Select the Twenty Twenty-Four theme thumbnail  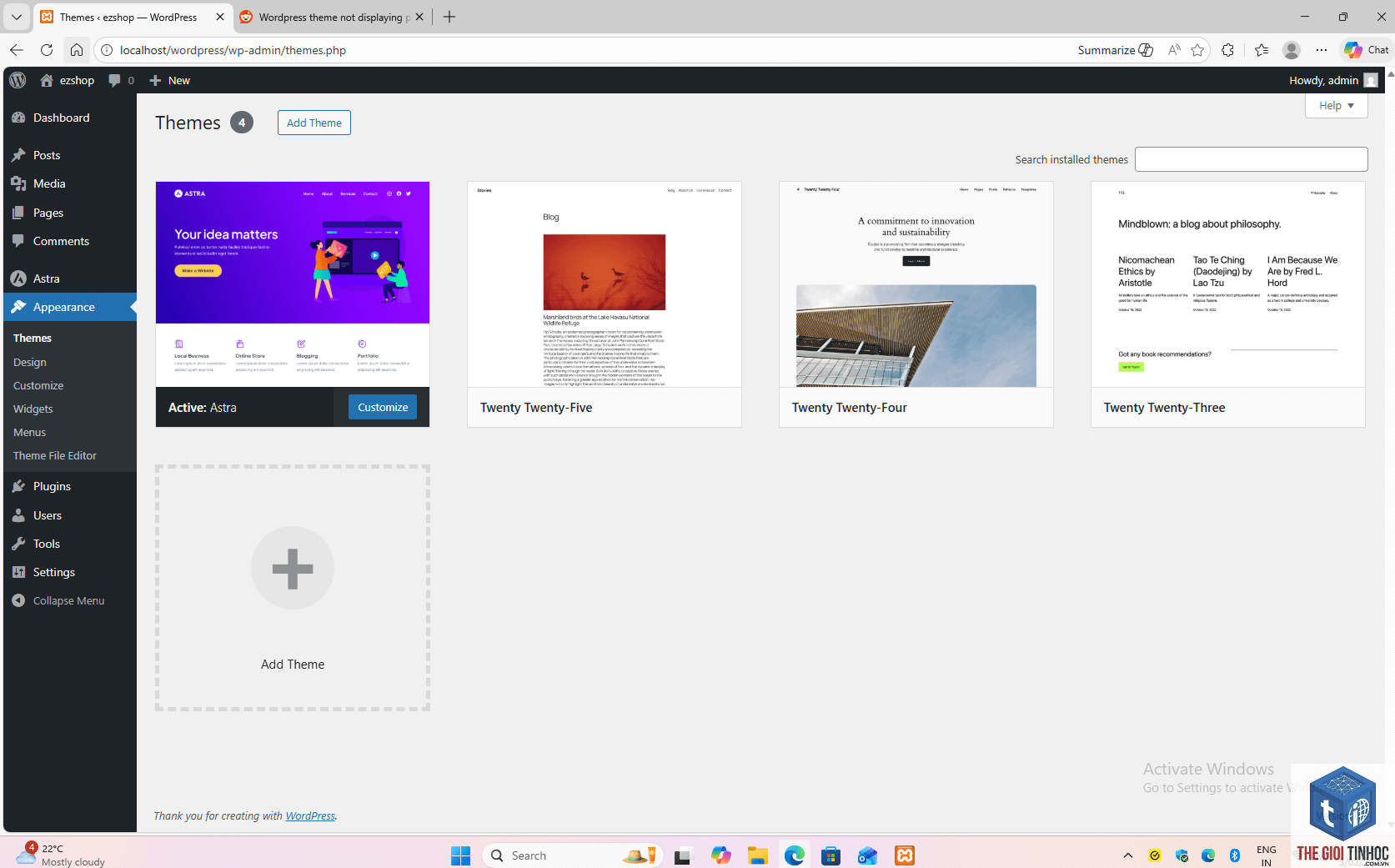click(916, 283)
